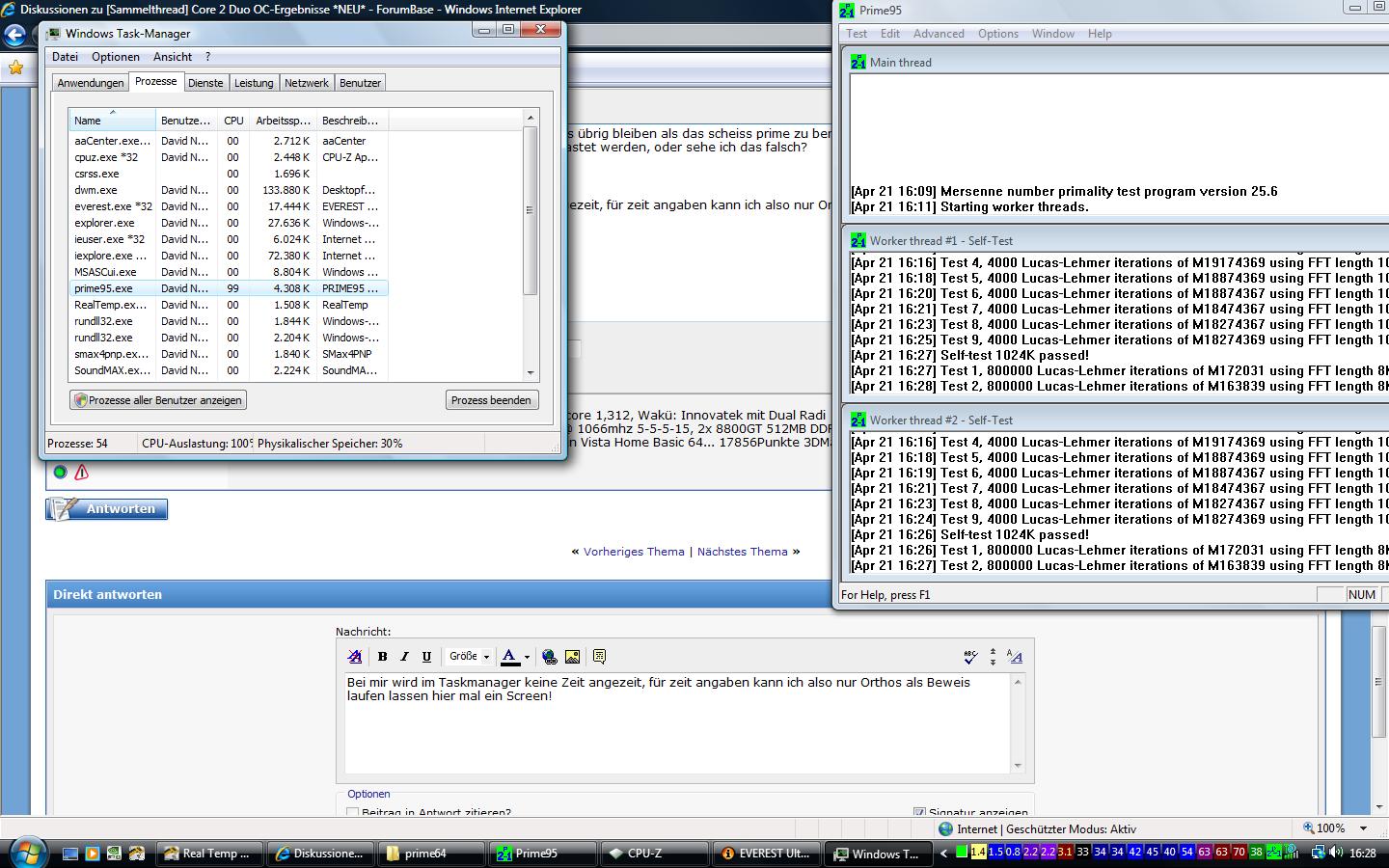Open the Ansicht menu in Task-Manager
1389x868 pixels.
coord(172,57)
